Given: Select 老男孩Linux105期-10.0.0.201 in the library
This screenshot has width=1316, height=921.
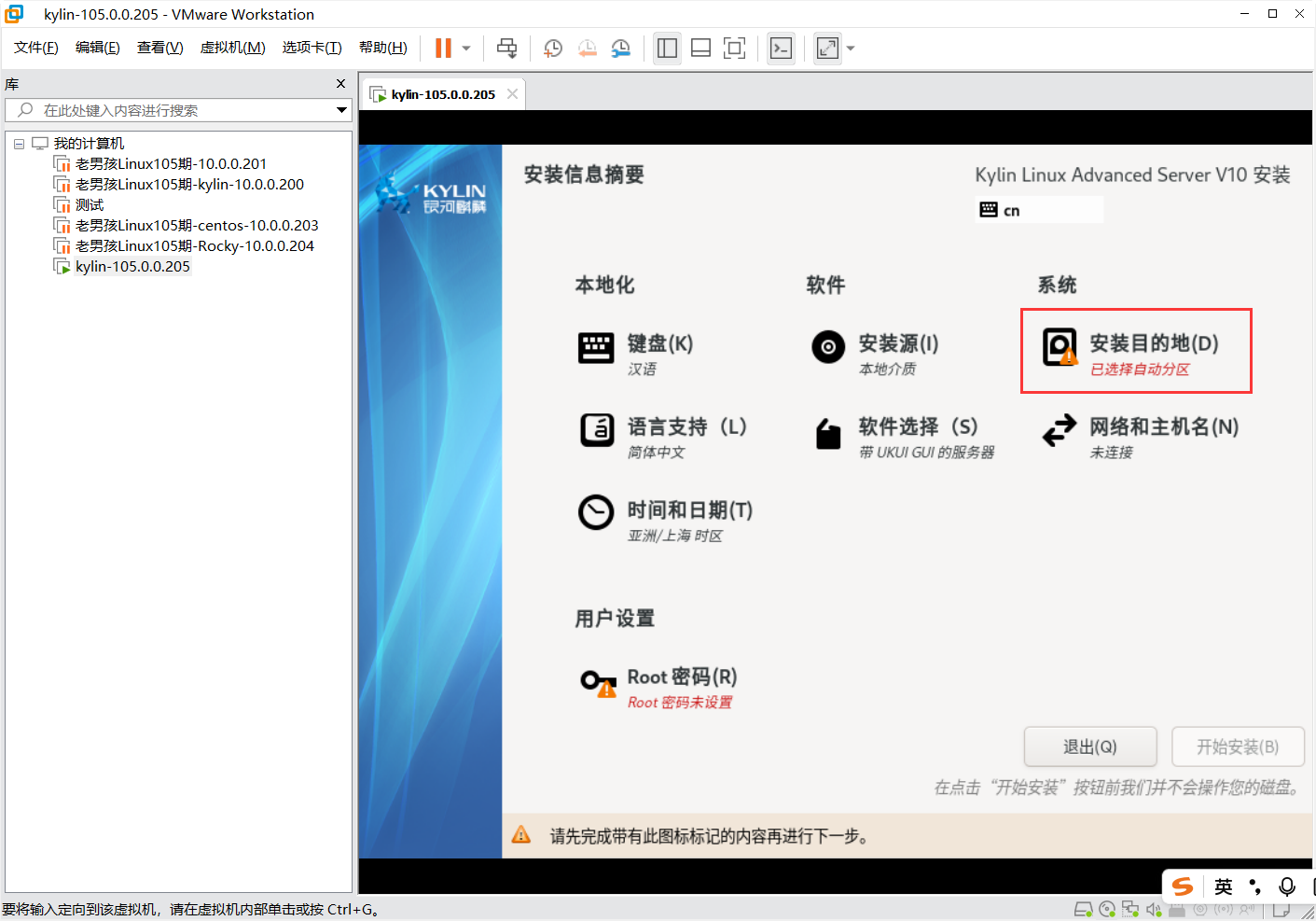Looking at the screenshot, I should (171, 164).
